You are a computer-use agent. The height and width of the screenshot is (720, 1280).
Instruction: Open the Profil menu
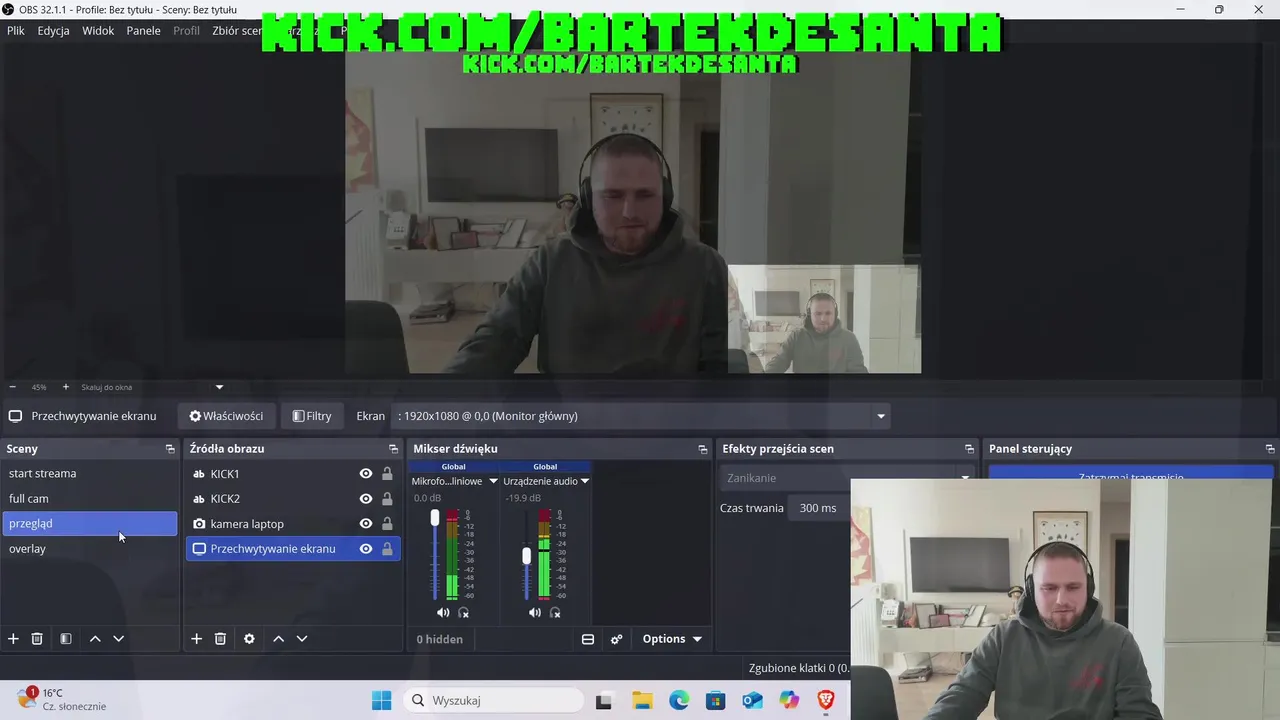click(186, 31)
